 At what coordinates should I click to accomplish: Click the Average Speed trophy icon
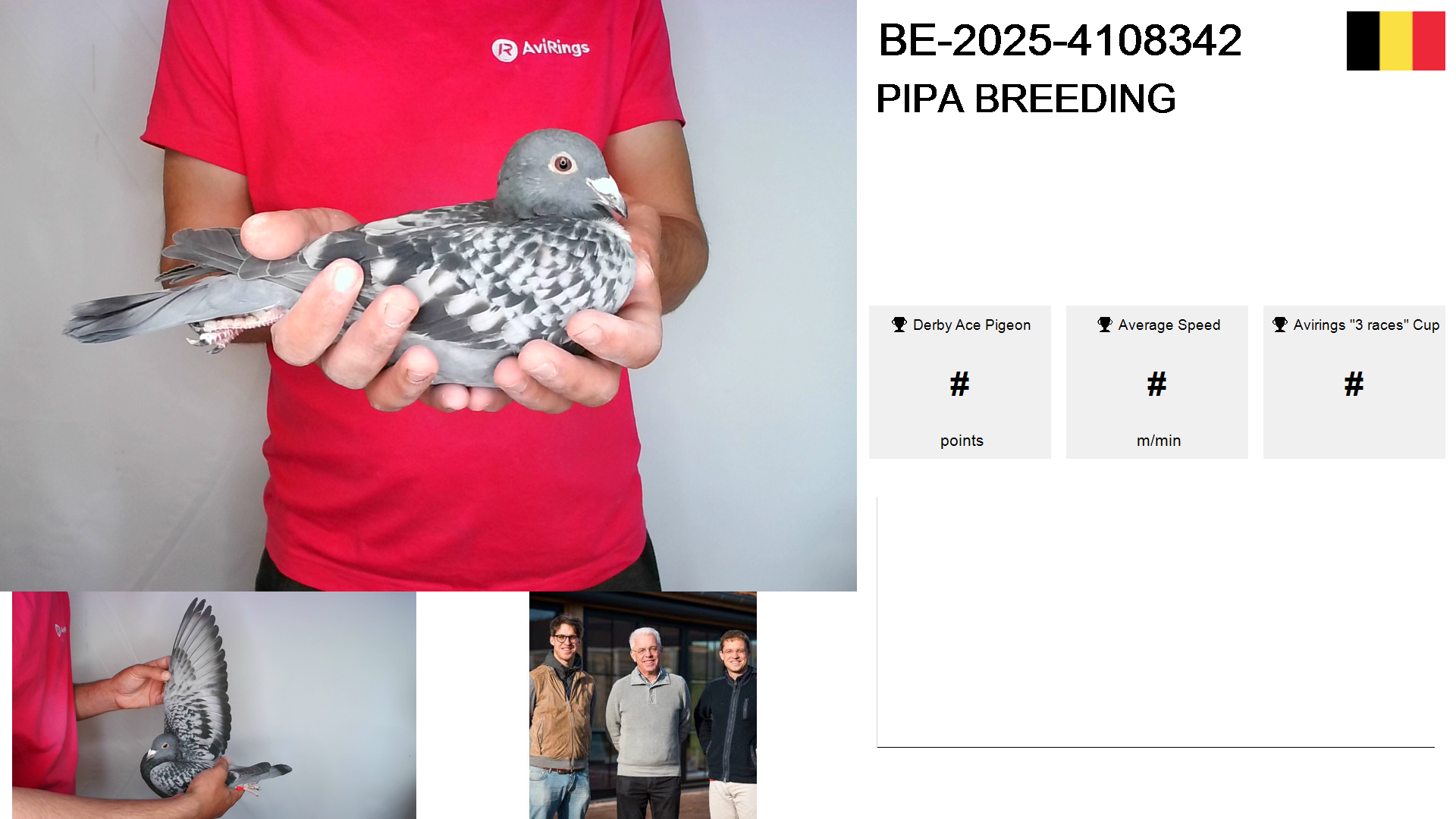coord(1105,325)
